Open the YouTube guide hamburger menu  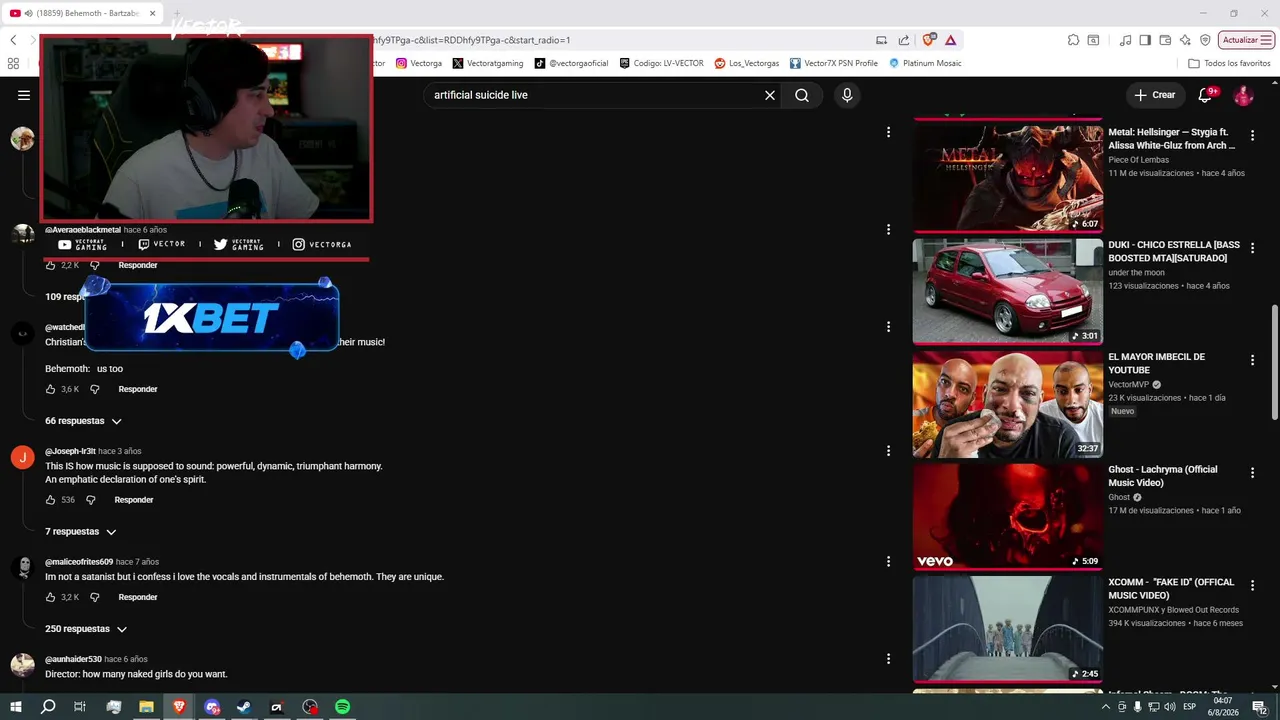click(x=24, y=95)
